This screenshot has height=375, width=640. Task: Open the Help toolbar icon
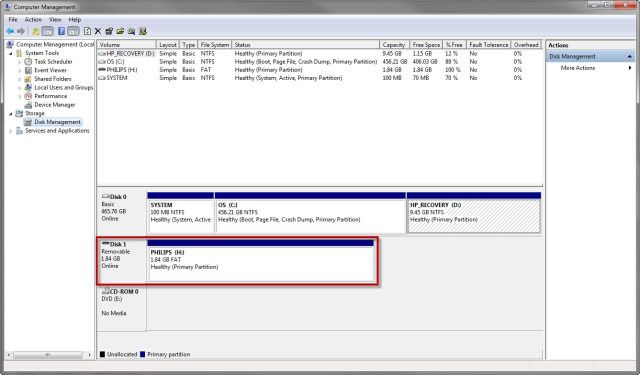[x=61, y=31]
